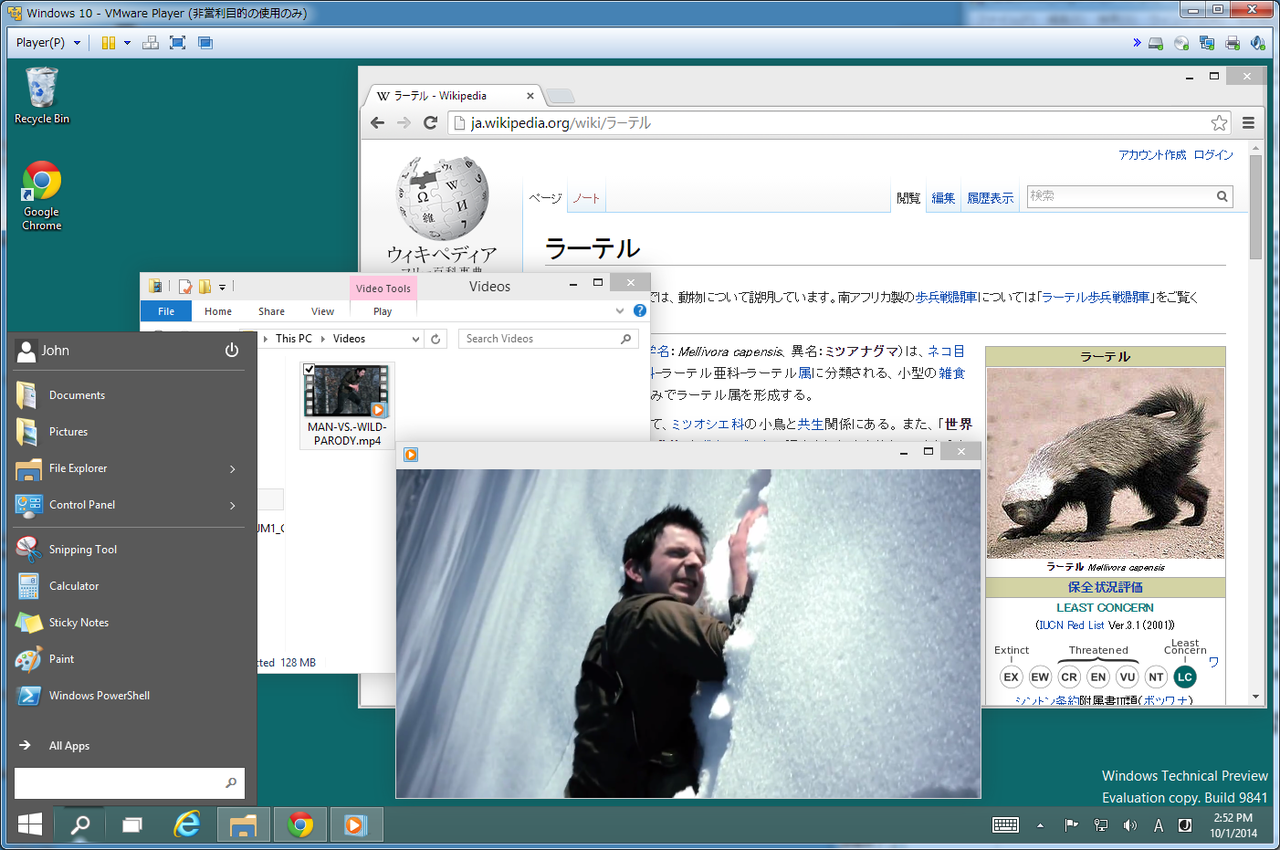Screen dimensions: 1280x850
Task: Click the ログイン link
Action: point(1213,155)
